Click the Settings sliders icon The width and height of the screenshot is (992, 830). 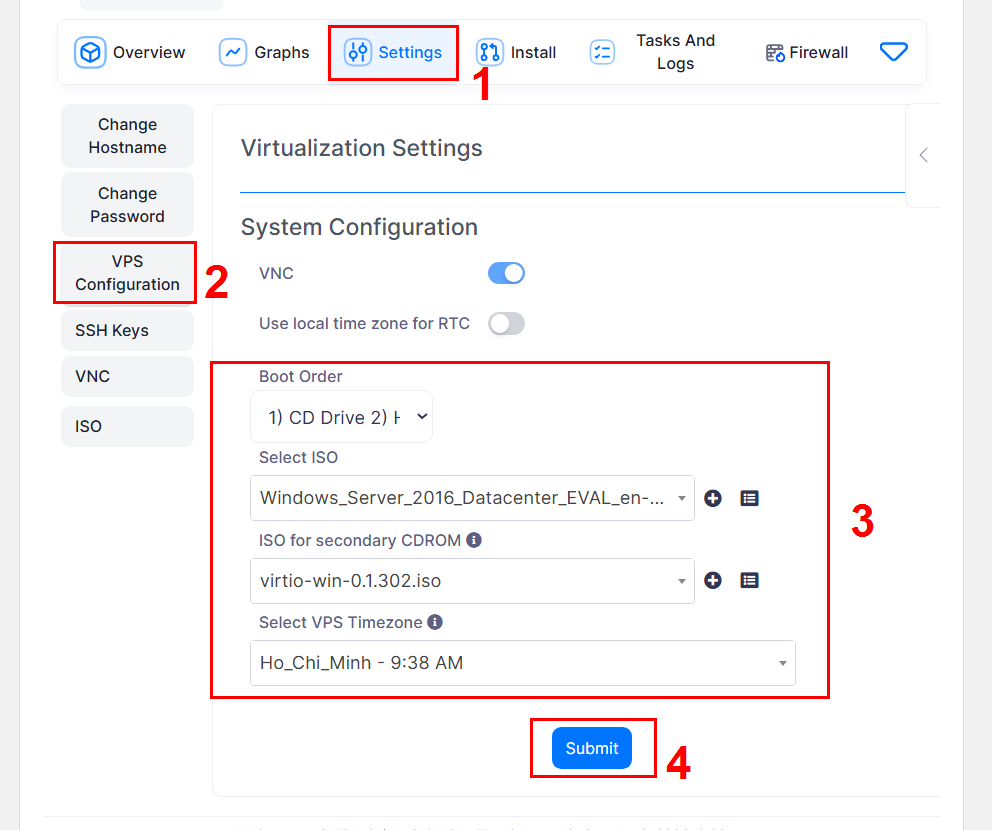click(358, 52)
